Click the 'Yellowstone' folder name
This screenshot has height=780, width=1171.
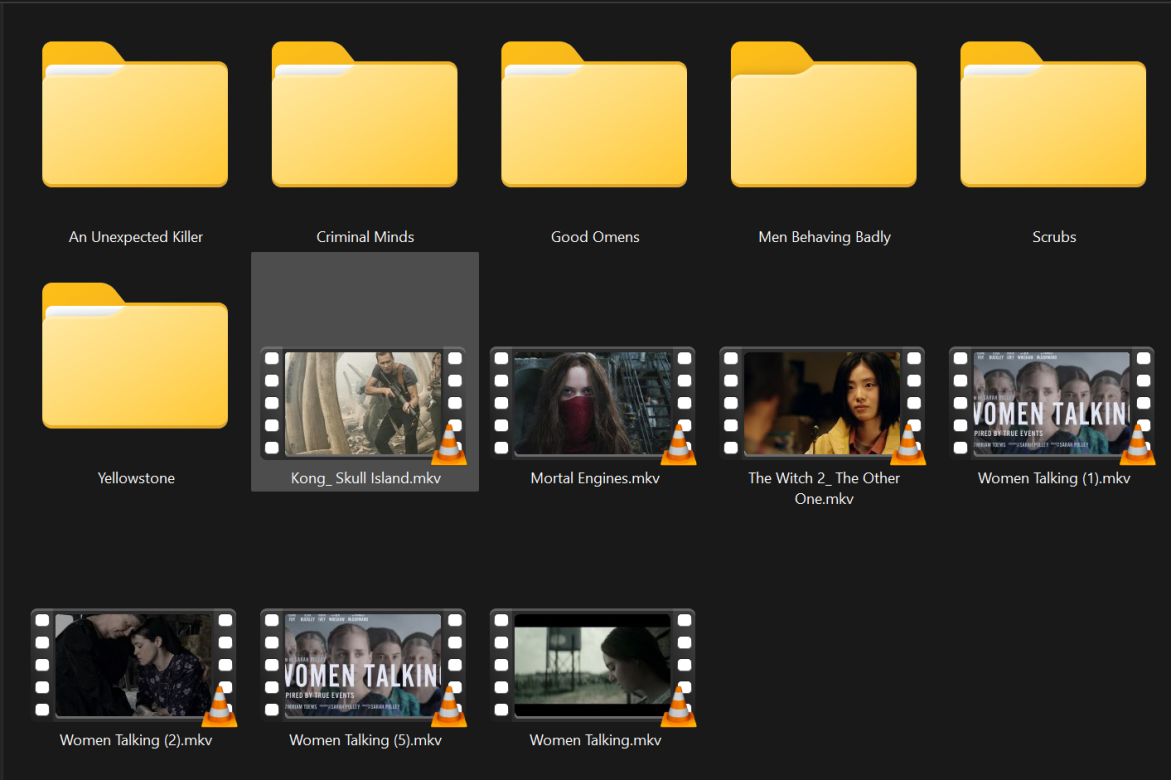[136, 478]
